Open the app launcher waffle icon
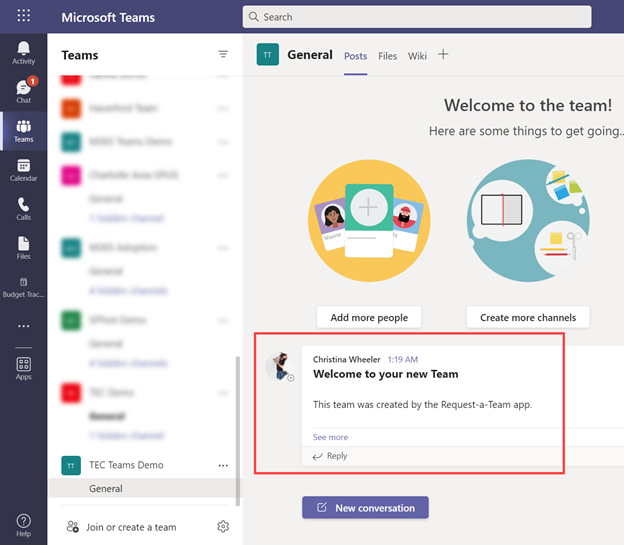 23,16
